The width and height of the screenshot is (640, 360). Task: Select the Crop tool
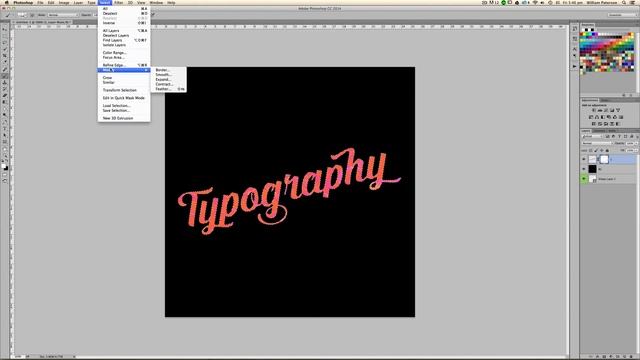5,56
